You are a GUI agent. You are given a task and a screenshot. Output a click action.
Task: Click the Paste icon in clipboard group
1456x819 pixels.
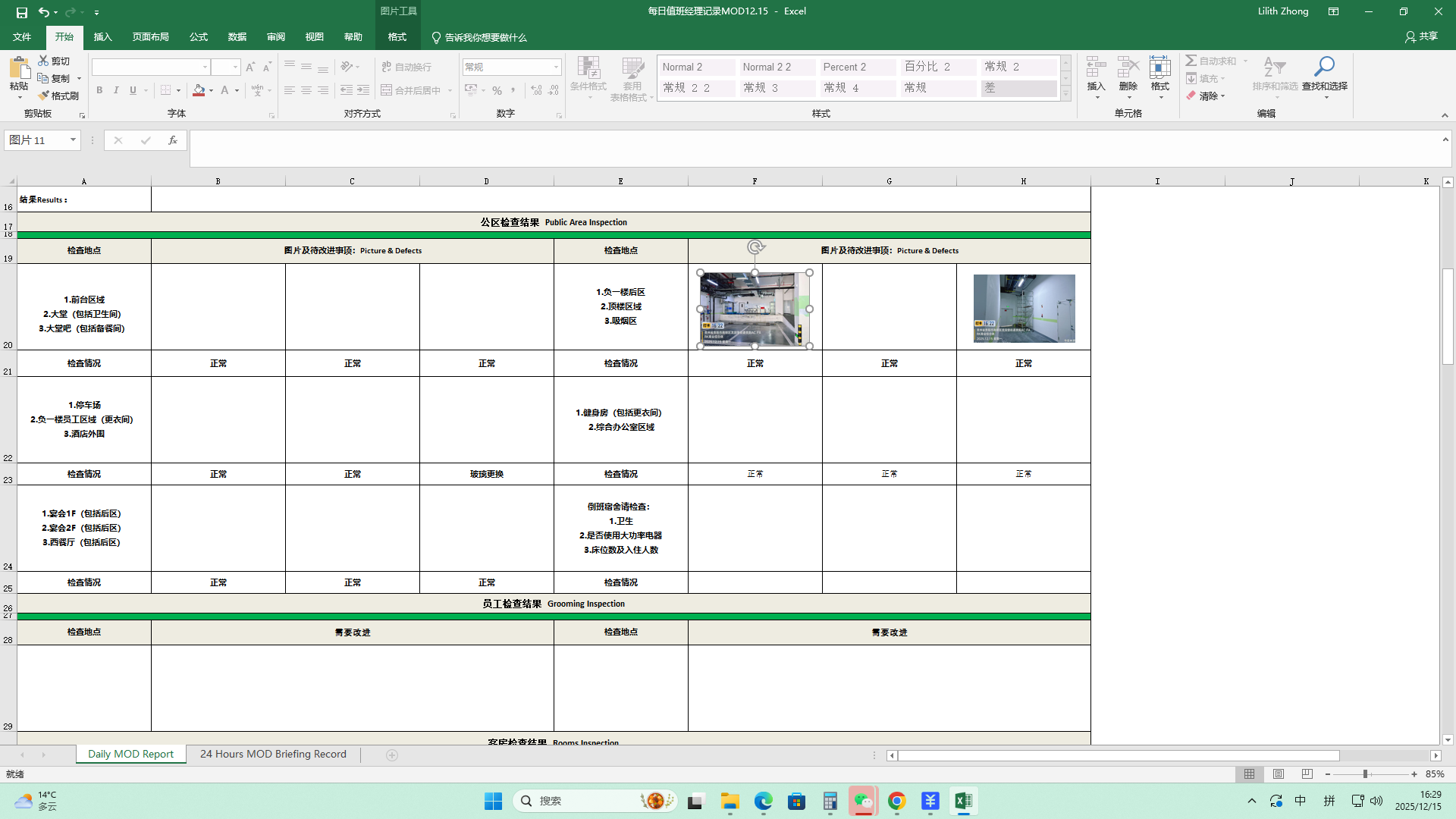point(19,69)
